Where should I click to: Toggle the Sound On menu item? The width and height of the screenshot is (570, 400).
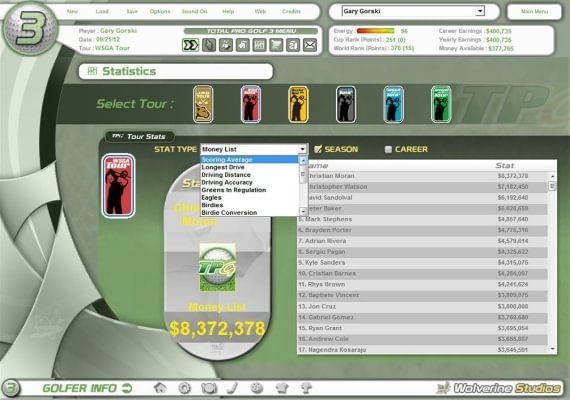(194, 12)
